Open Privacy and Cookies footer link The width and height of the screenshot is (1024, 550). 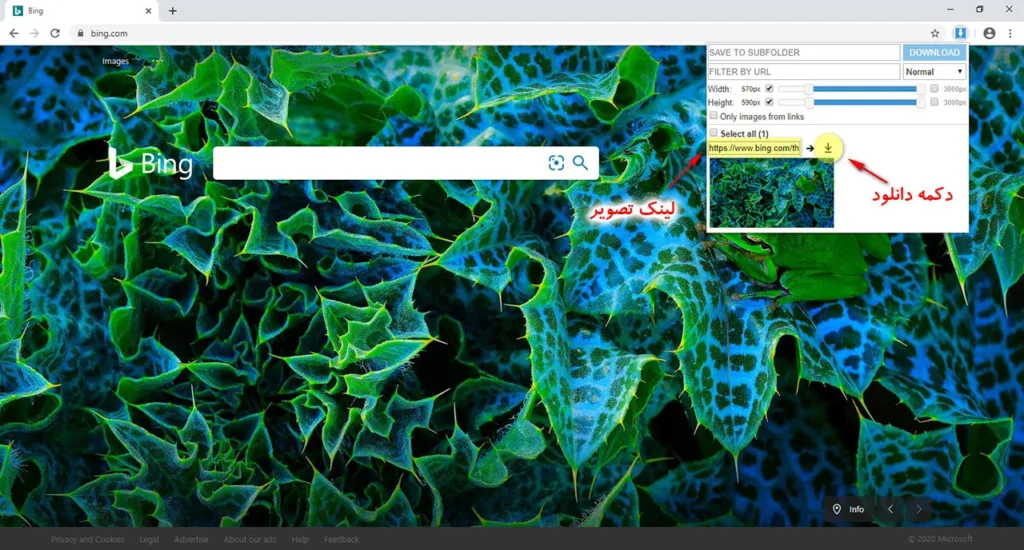[88, 540]
